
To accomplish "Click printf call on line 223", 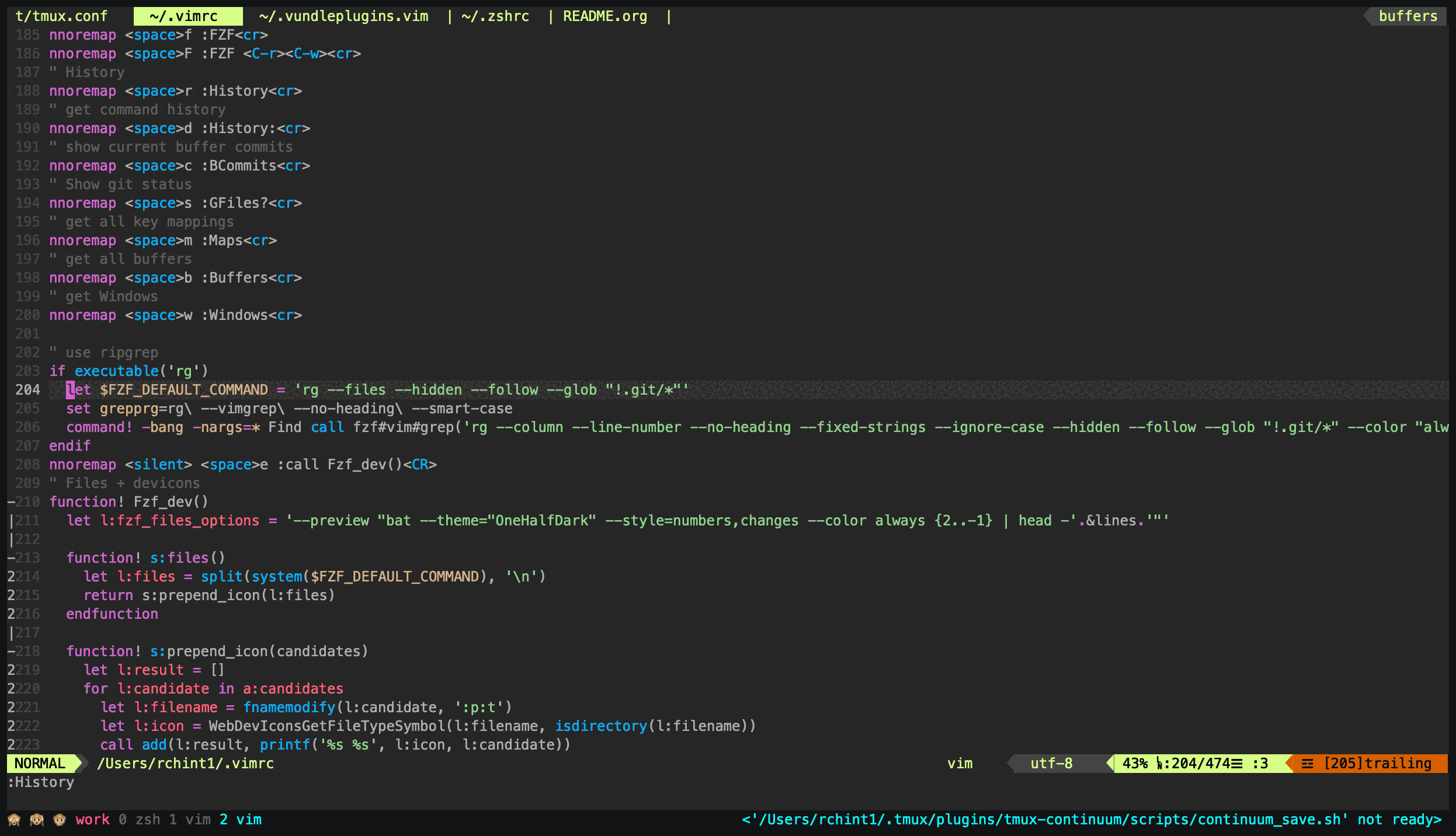I will click(284, 745).
